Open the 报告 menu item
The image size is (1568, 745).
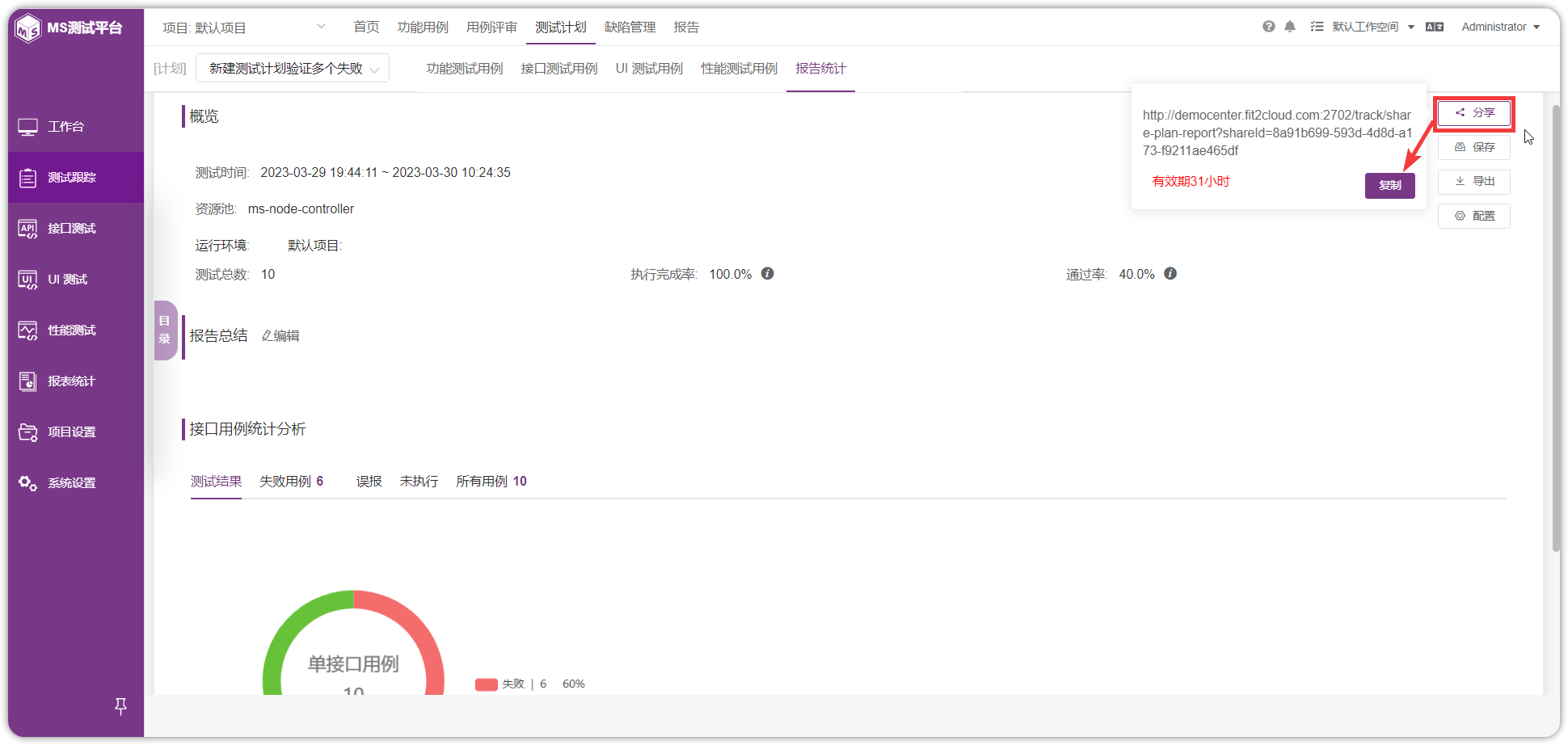tap(686, 27)
